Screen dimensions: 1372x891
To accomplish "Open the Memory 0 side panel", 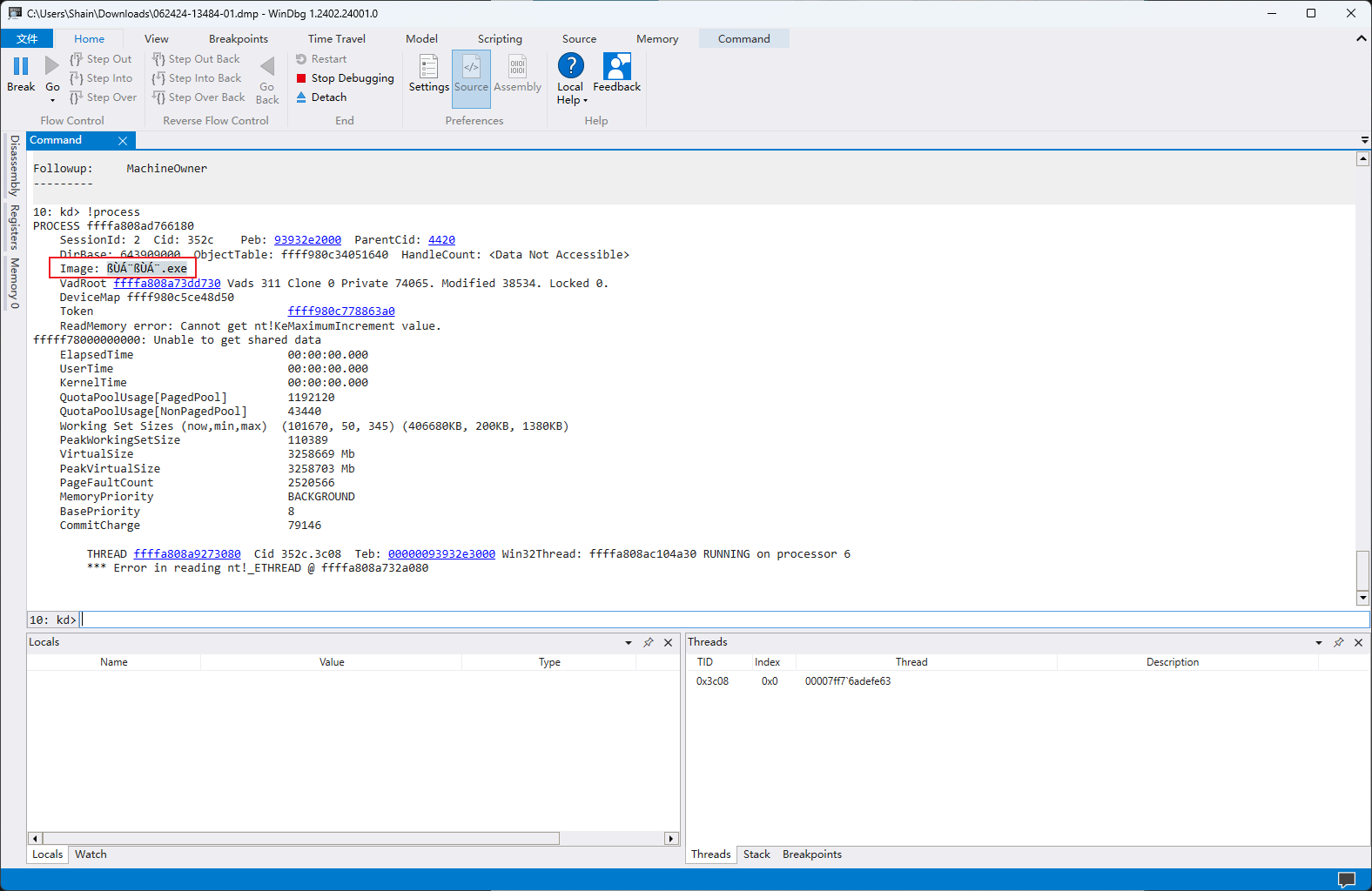I will point(14,283).
